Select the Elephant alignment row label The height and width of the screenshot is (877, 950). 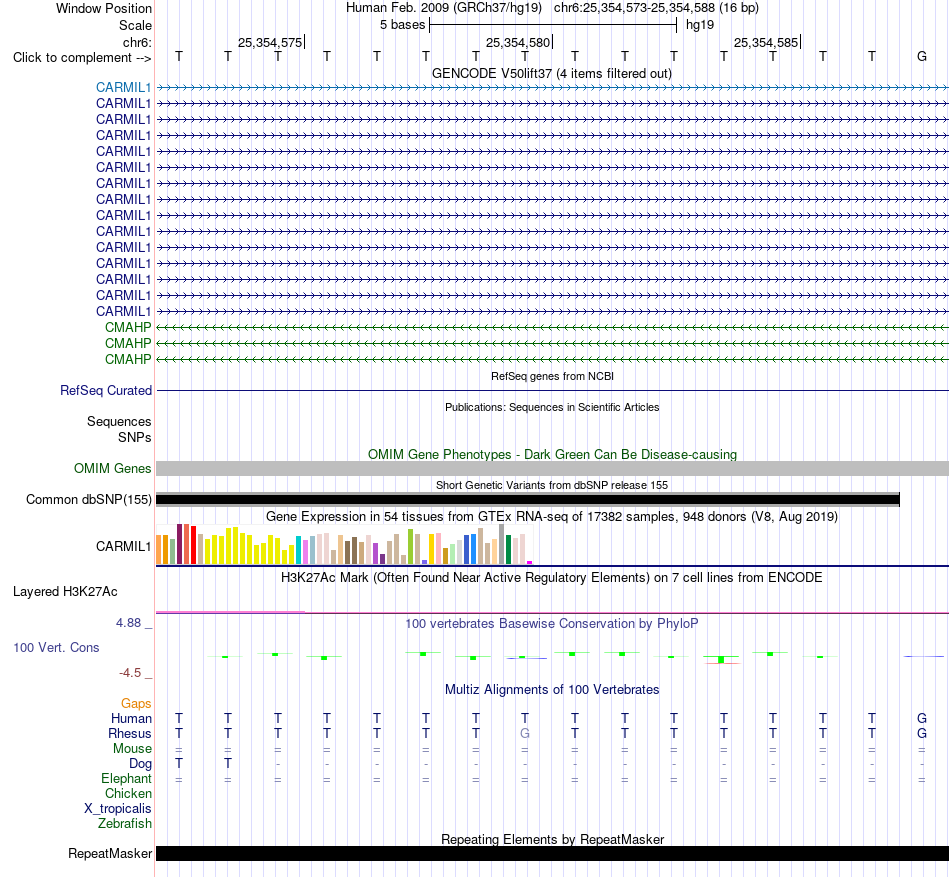click(126, 778)
